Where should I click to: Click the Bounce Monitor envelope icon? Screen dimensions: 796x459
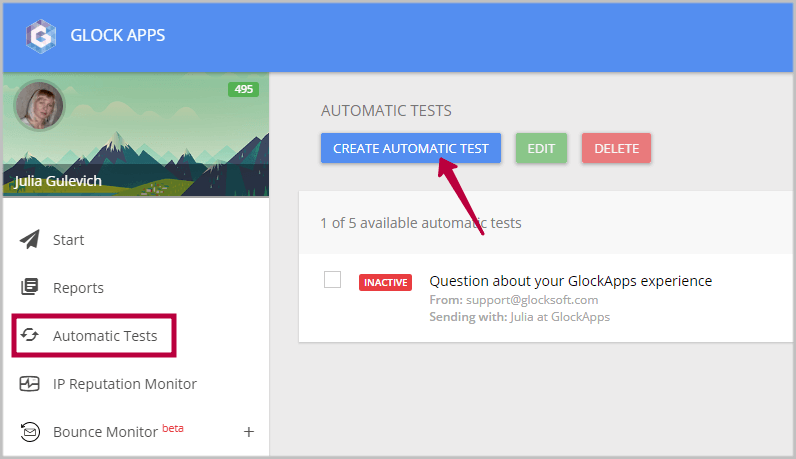[30, 432]
